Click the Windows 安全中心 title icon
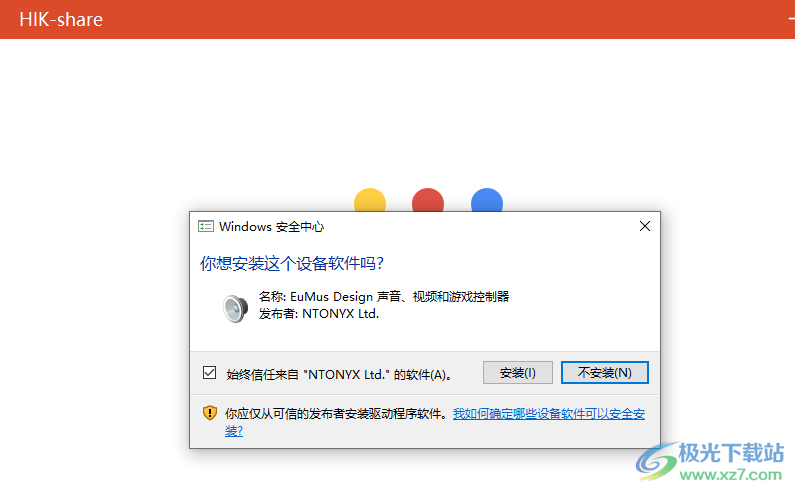The height and width of the screenshot is (491, 795). pyautogui.click(x=205, y=226)
